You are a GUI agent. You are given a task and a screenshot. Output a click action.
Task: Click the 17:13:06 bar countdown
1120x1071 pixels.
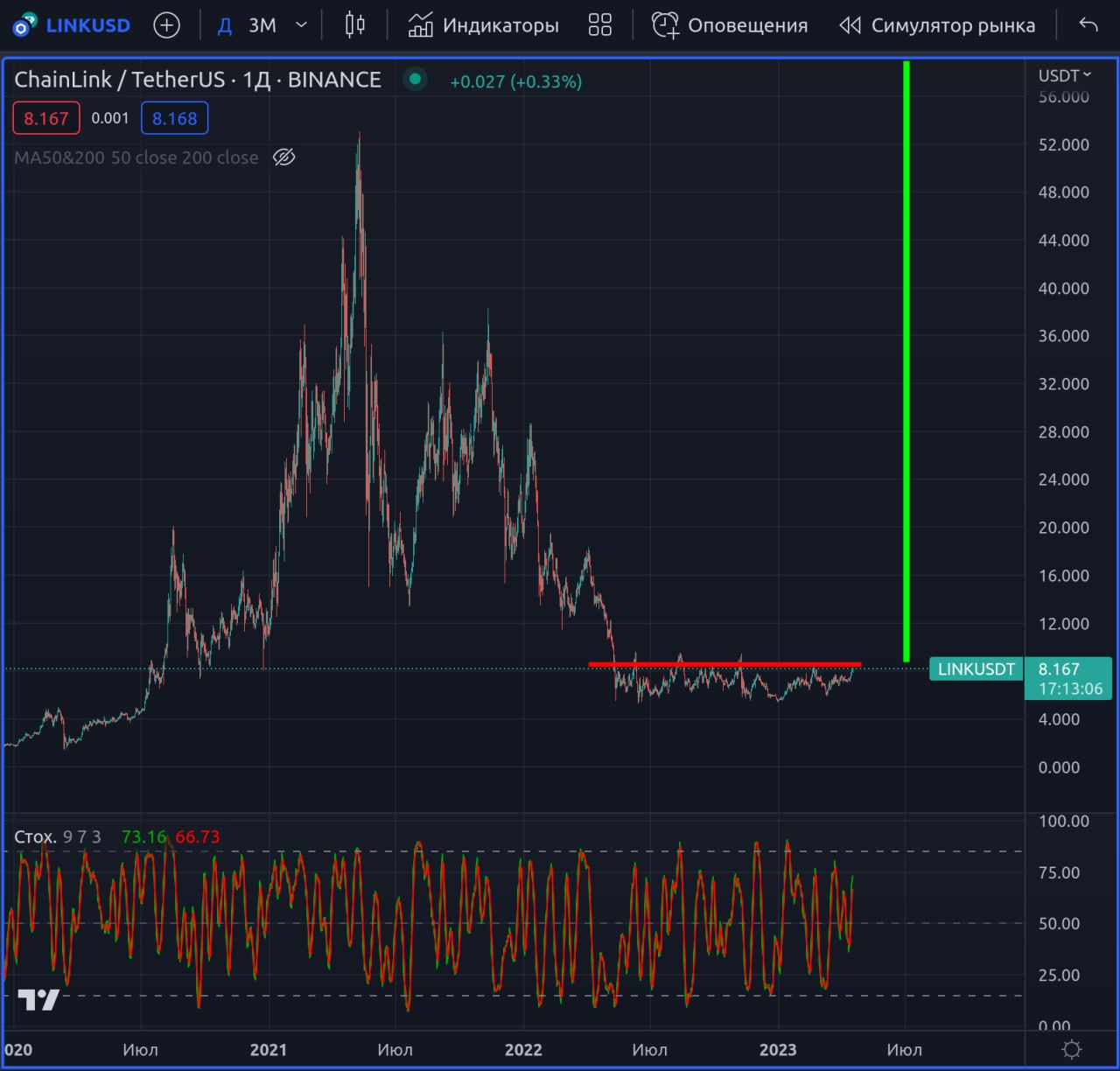[1070, 689]
